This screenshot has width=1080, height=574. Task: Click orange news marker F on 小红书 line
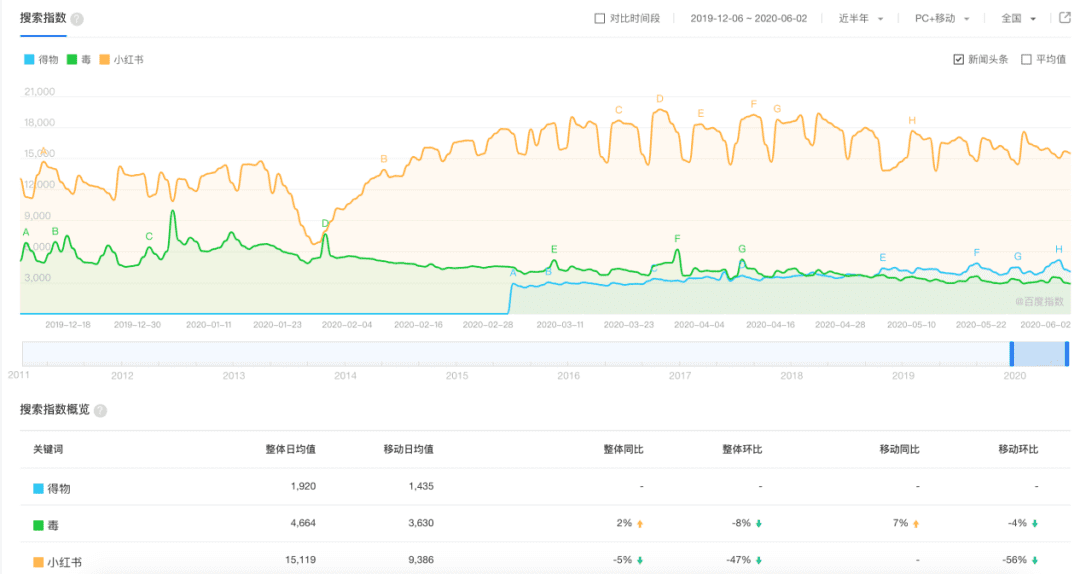coord(754,104)
